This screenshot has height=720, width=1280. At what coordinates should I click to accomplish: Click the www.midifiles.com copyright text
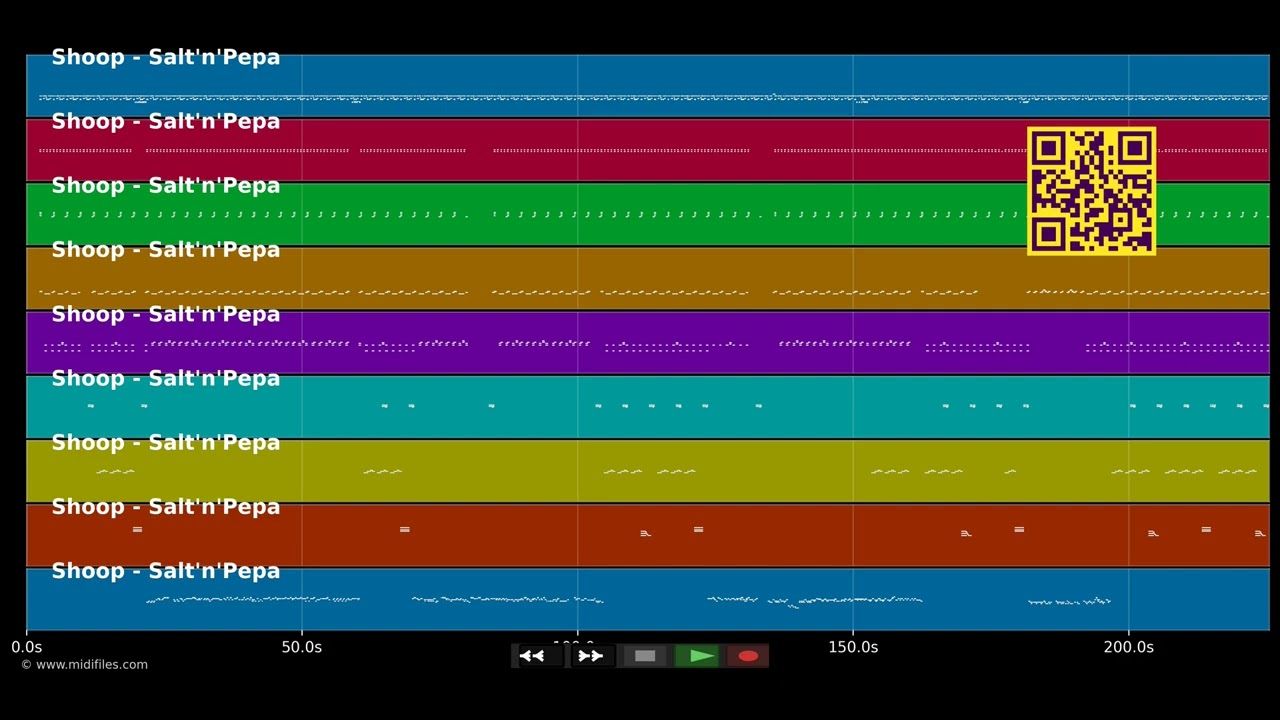coord(84,665)
